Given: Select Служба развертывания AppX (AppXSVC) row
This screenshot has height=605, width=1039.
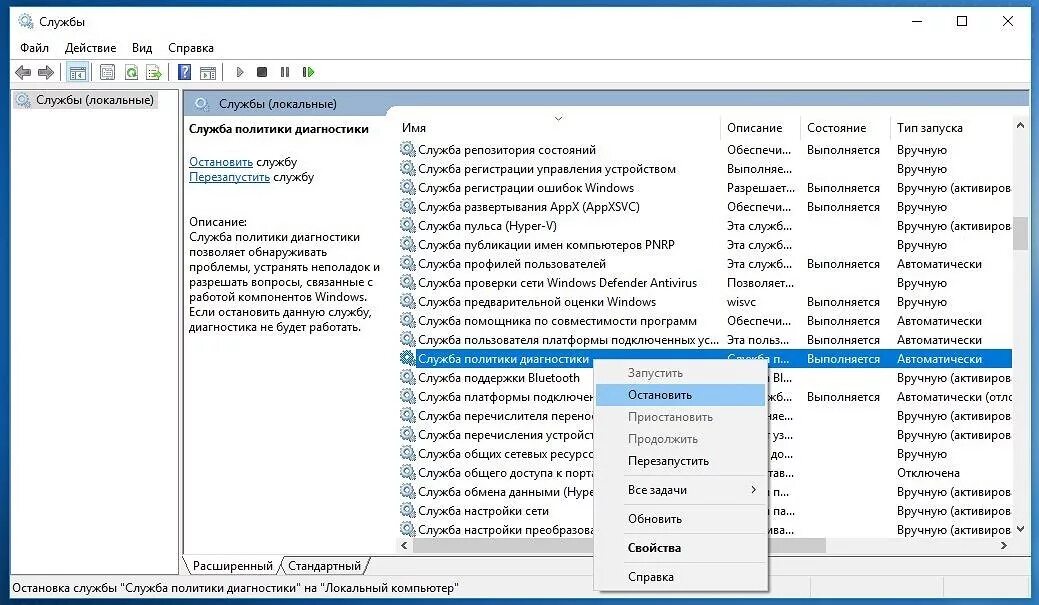Looking at the screenshot, I should click(x=705, y=207).
